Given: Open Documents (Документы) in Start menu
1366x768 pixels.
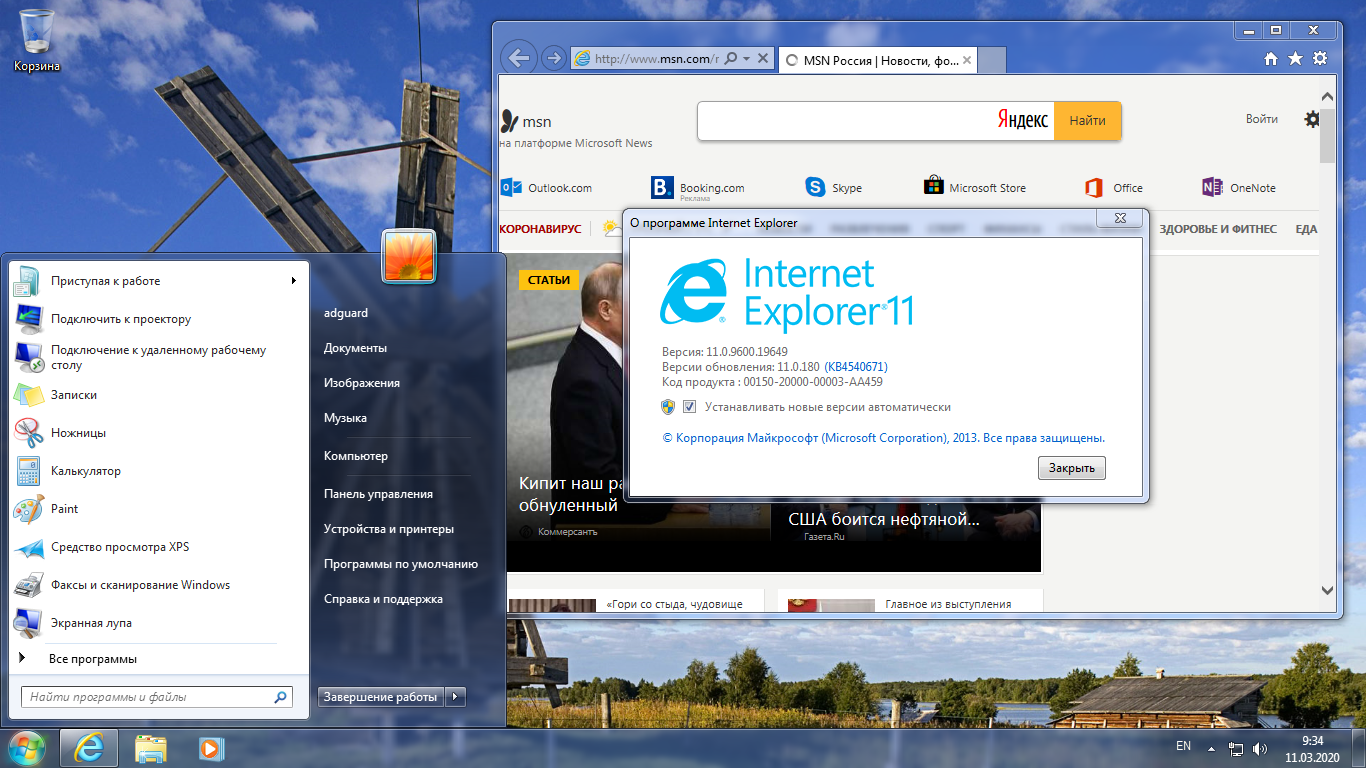Looking at the screenshot, I should 355,348.
